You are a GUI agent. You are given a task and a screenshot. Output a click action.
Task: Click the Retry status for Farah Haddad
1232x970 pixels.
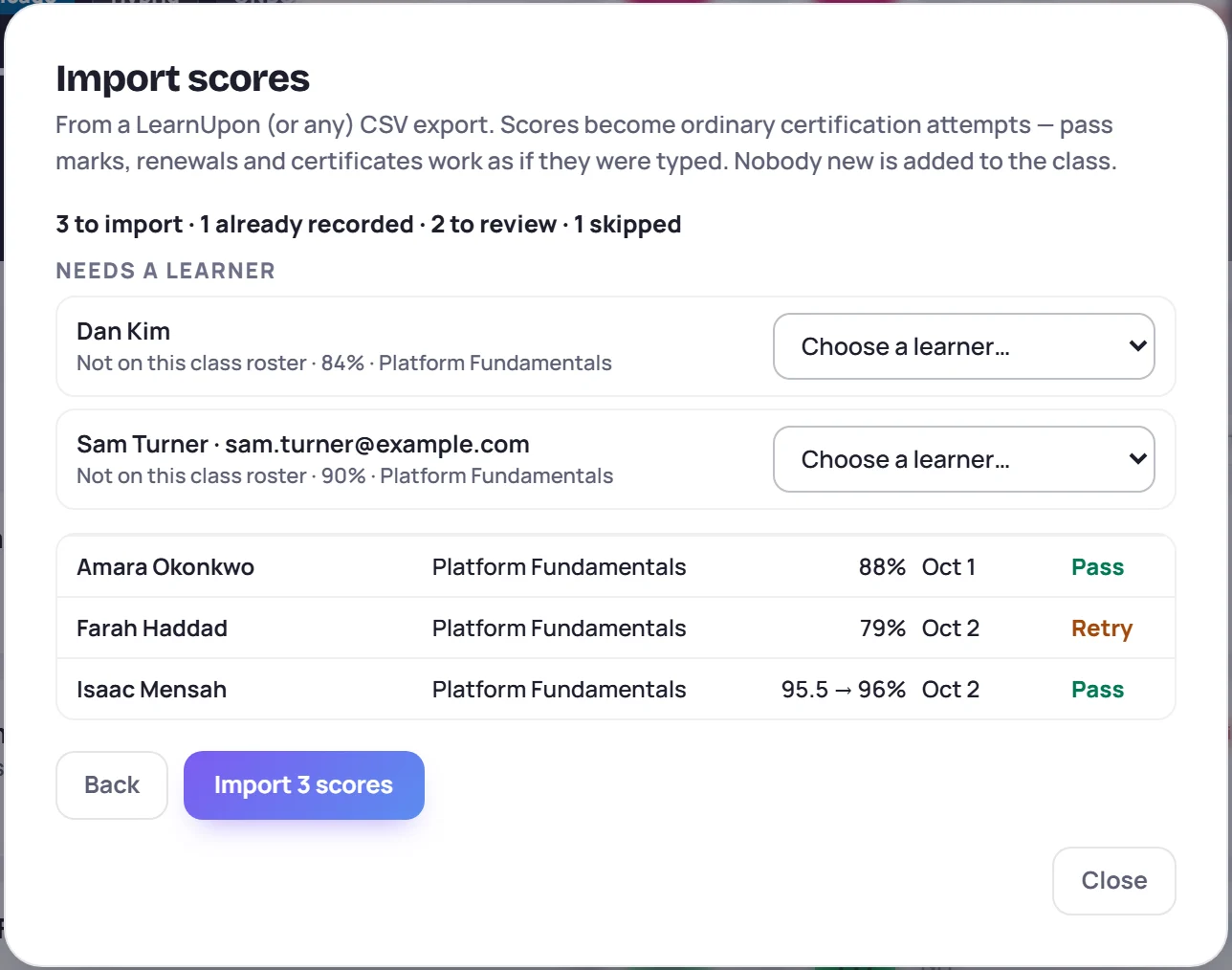[x=1102, y=628]
